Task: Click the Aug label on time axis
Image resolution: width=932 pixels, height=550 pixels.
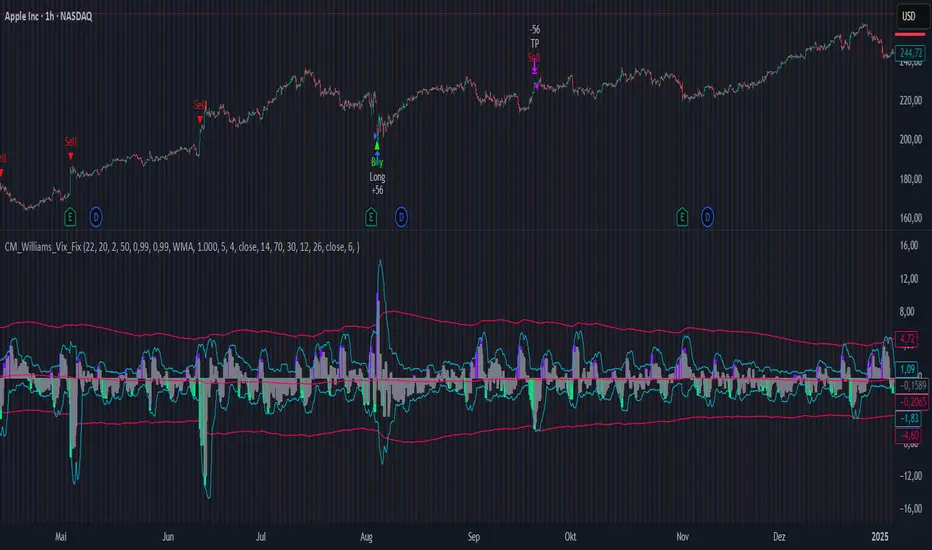Action: (x=366, y=536)
